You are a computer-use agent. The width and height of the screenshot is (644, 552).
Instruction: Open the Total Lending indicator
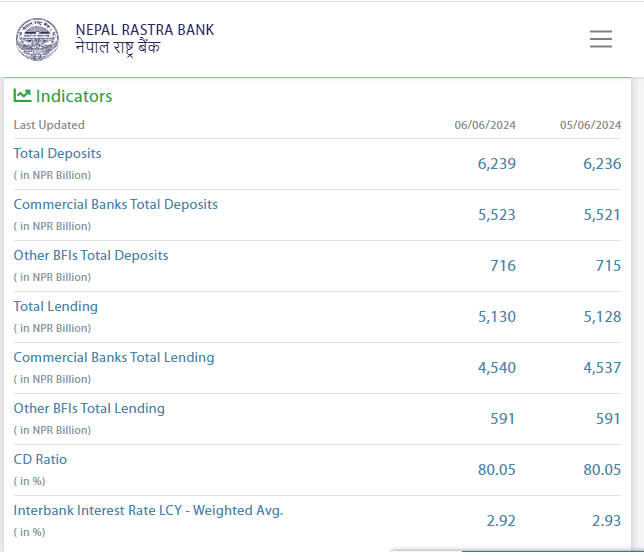(55, 306)
